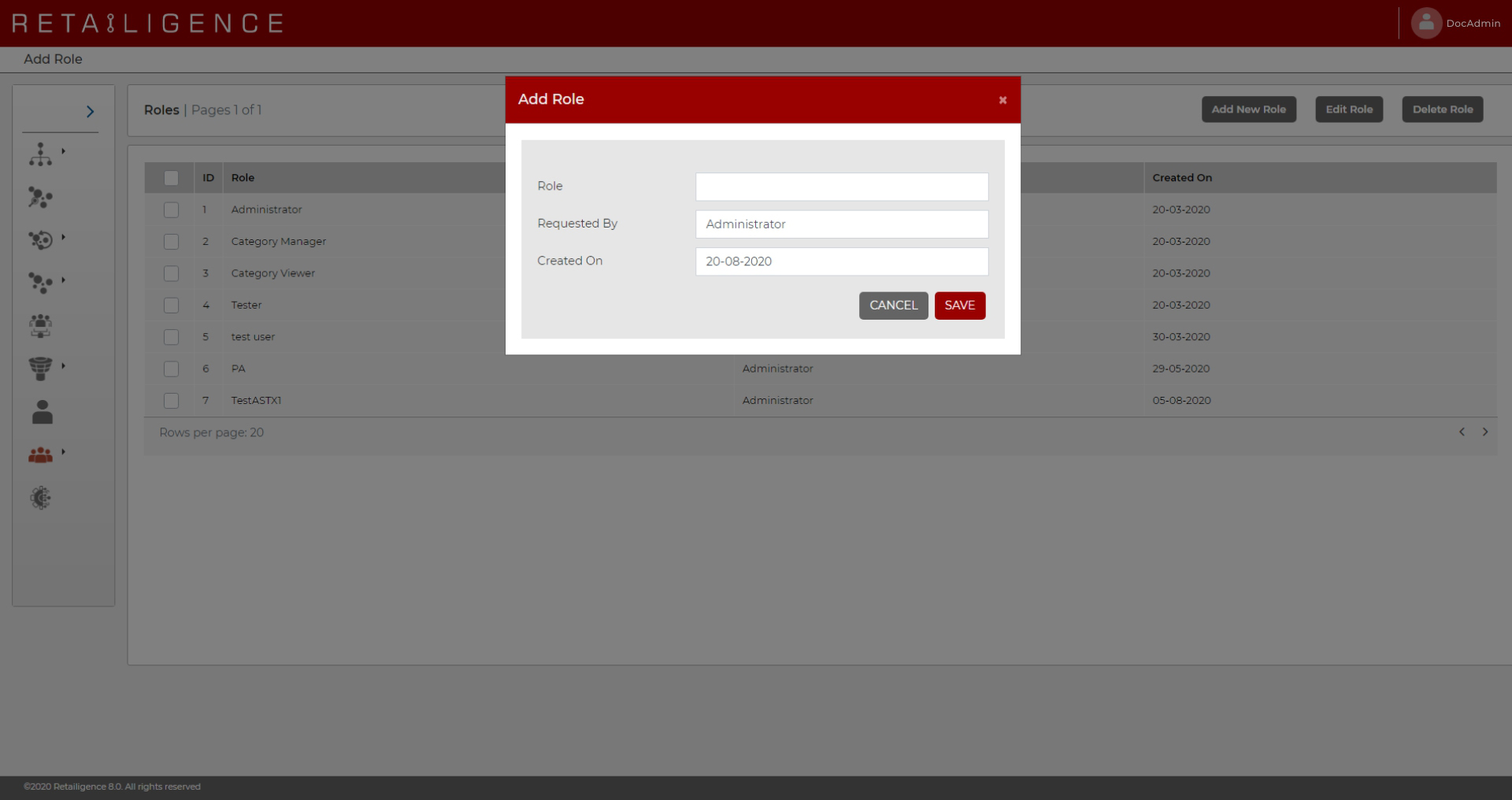Click the Created On column header

[1181, 178]
